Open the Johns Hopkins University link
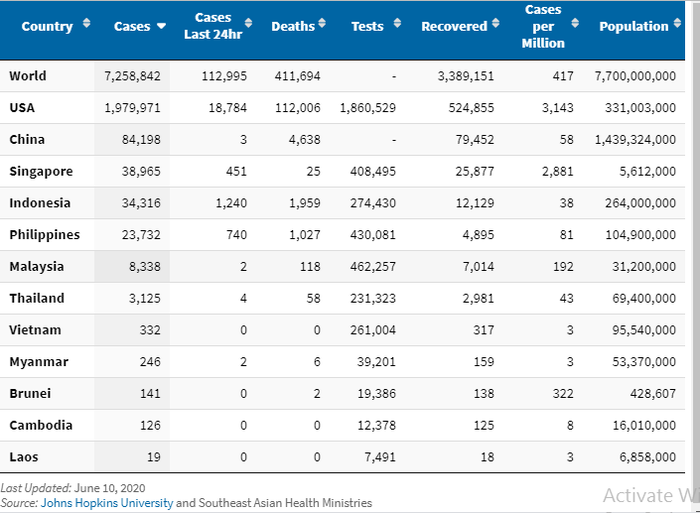Viewport: 700px width, 513px height. click(106, 503)
